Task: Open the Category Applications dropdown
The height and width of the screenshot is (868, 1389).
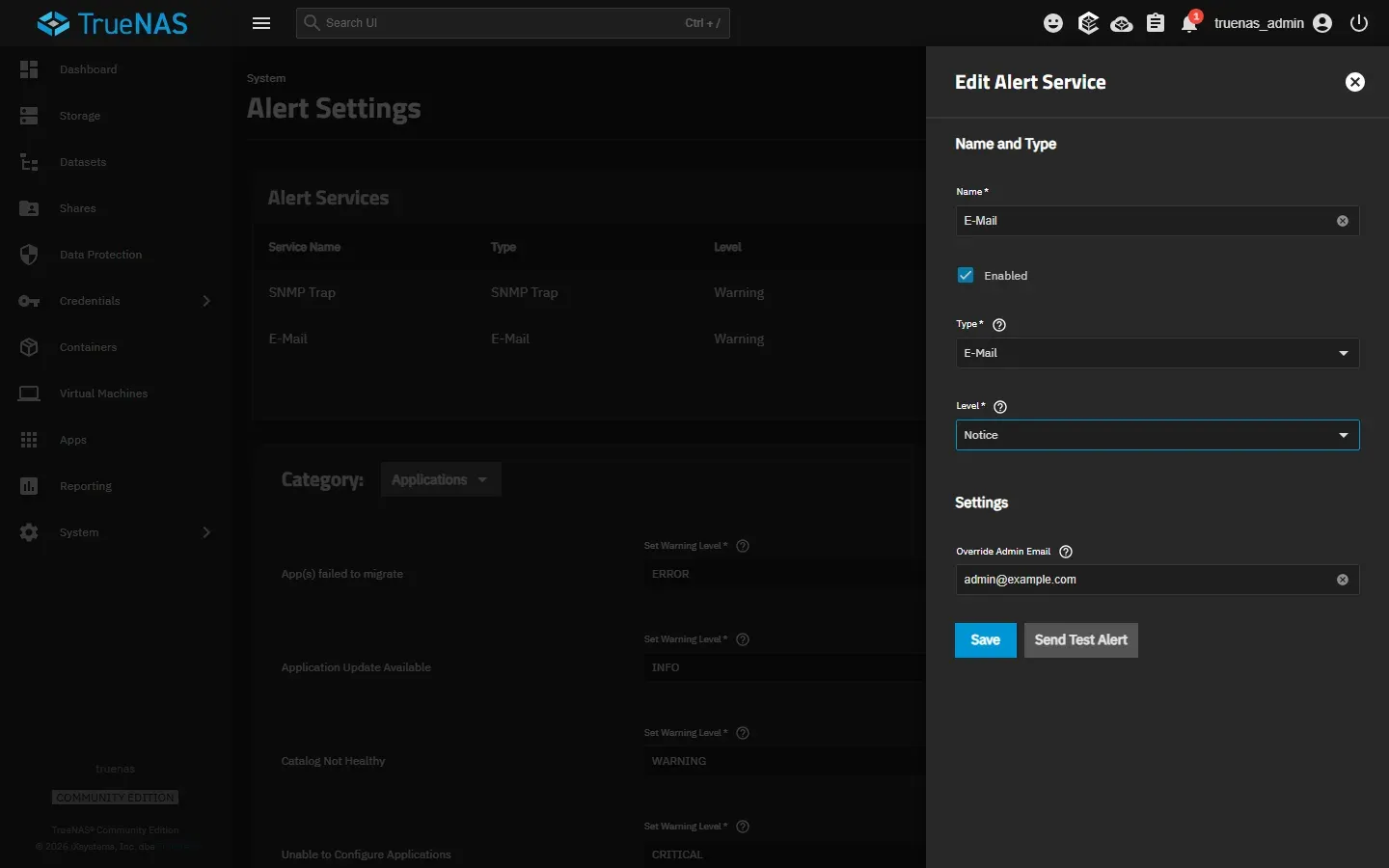Action: point(441,479)
